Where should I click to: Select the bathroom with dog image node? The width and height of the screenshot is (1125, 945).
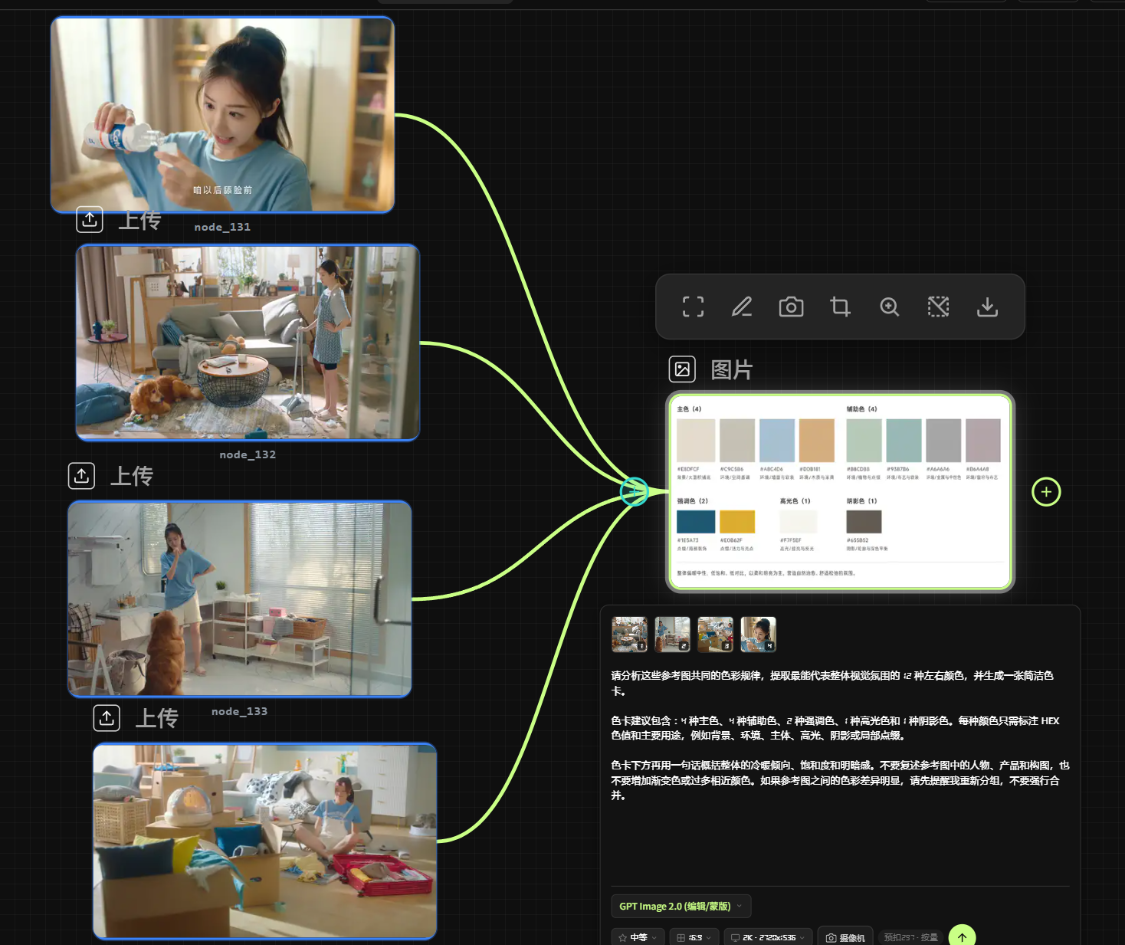tap(240, 598)
